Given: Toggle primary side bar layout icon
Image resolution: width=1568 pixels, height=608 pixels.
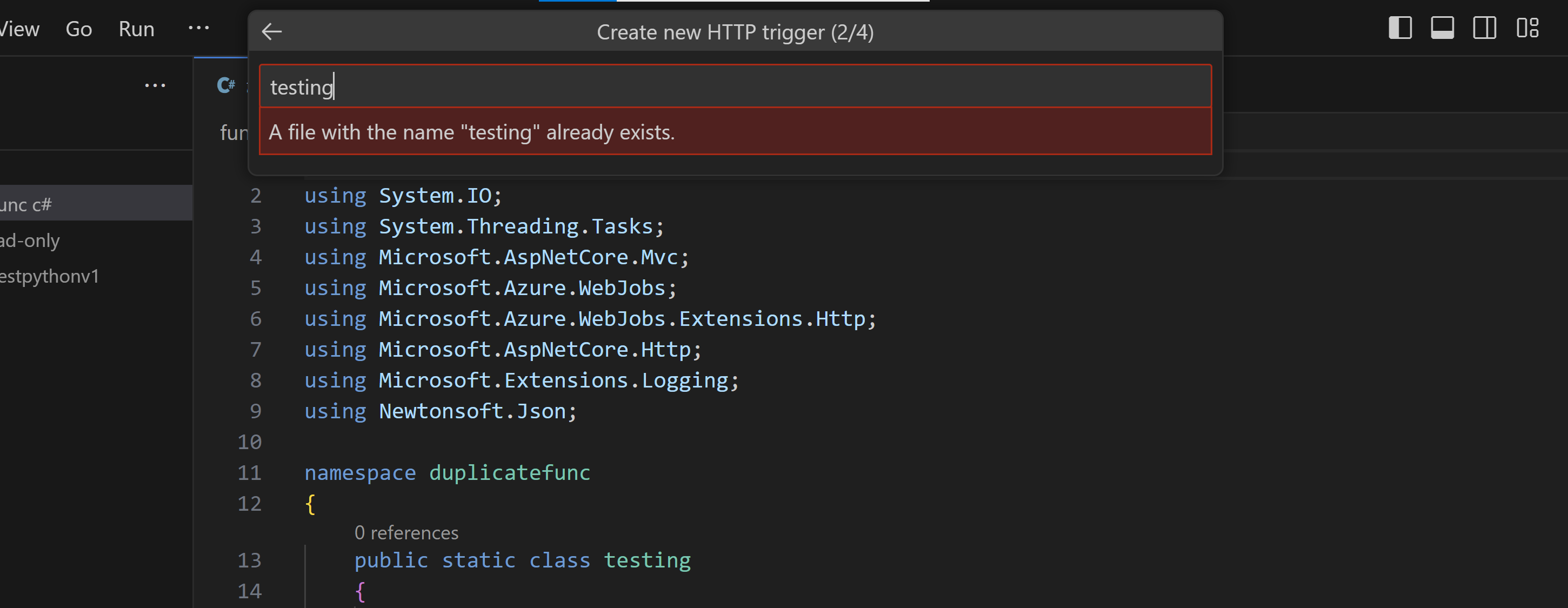Looking at the screenshot, I should 1399,28.
